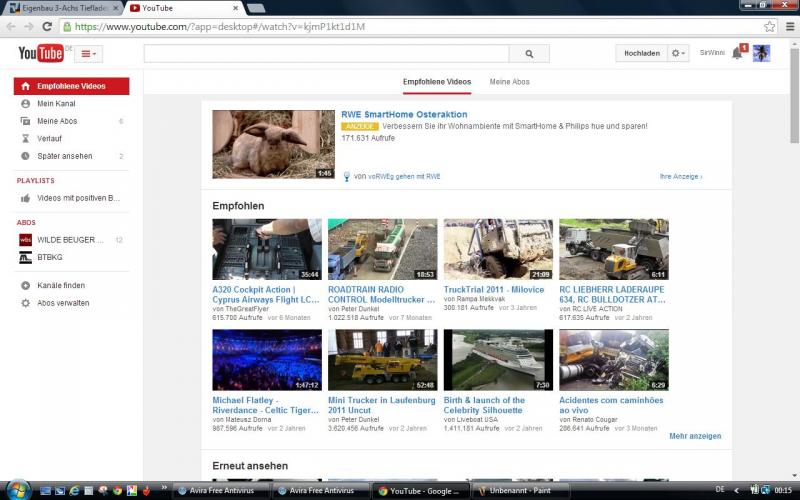Open the notifications bell
This screenshot has width=800, height=500.
point(738,53)
